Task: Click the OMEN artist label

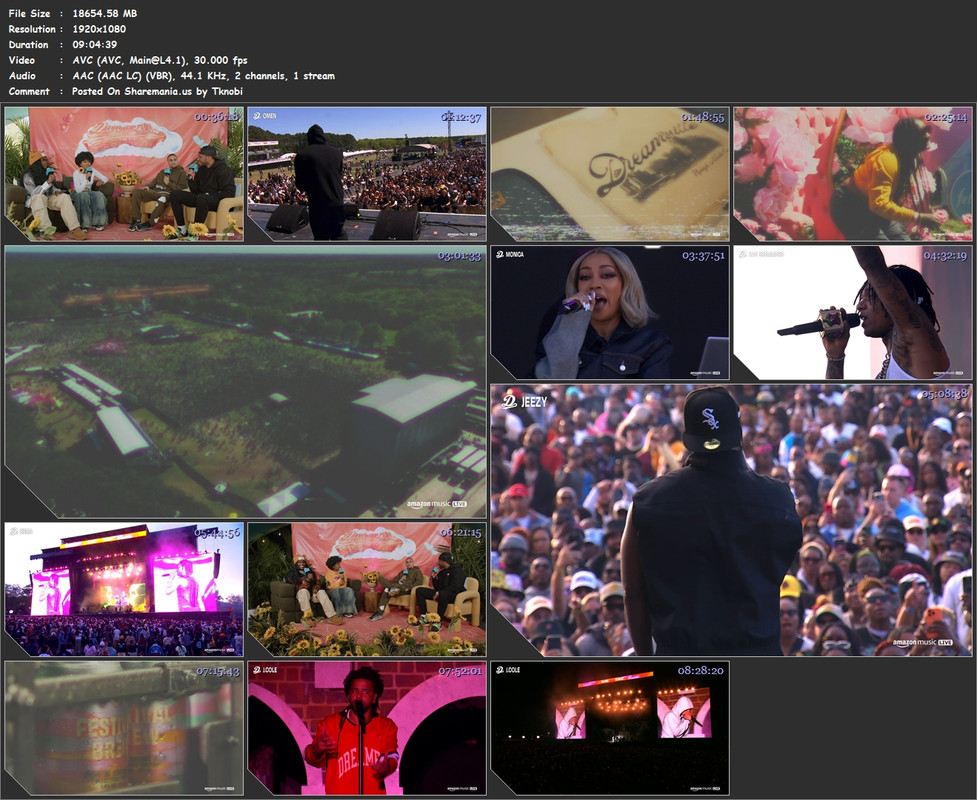Action: coord(270,116)
